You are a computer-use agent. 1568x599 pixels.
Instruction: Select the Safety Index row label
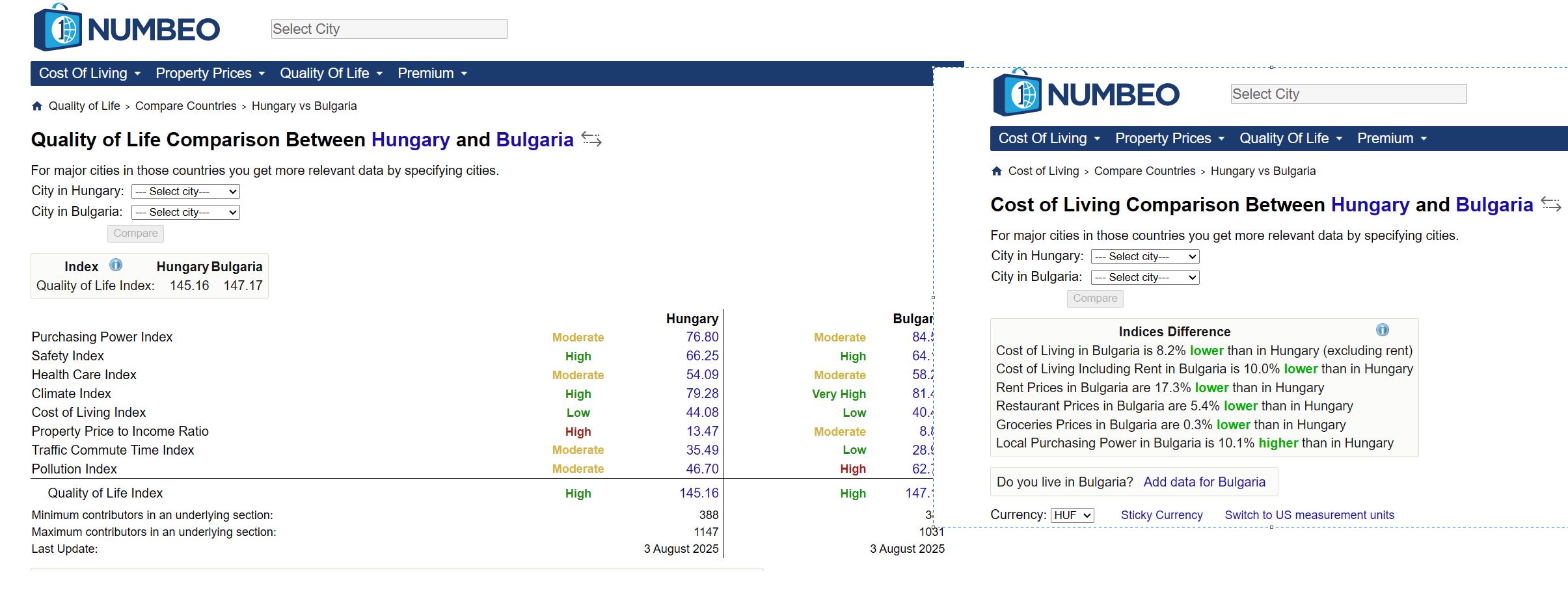coord(68,356)
